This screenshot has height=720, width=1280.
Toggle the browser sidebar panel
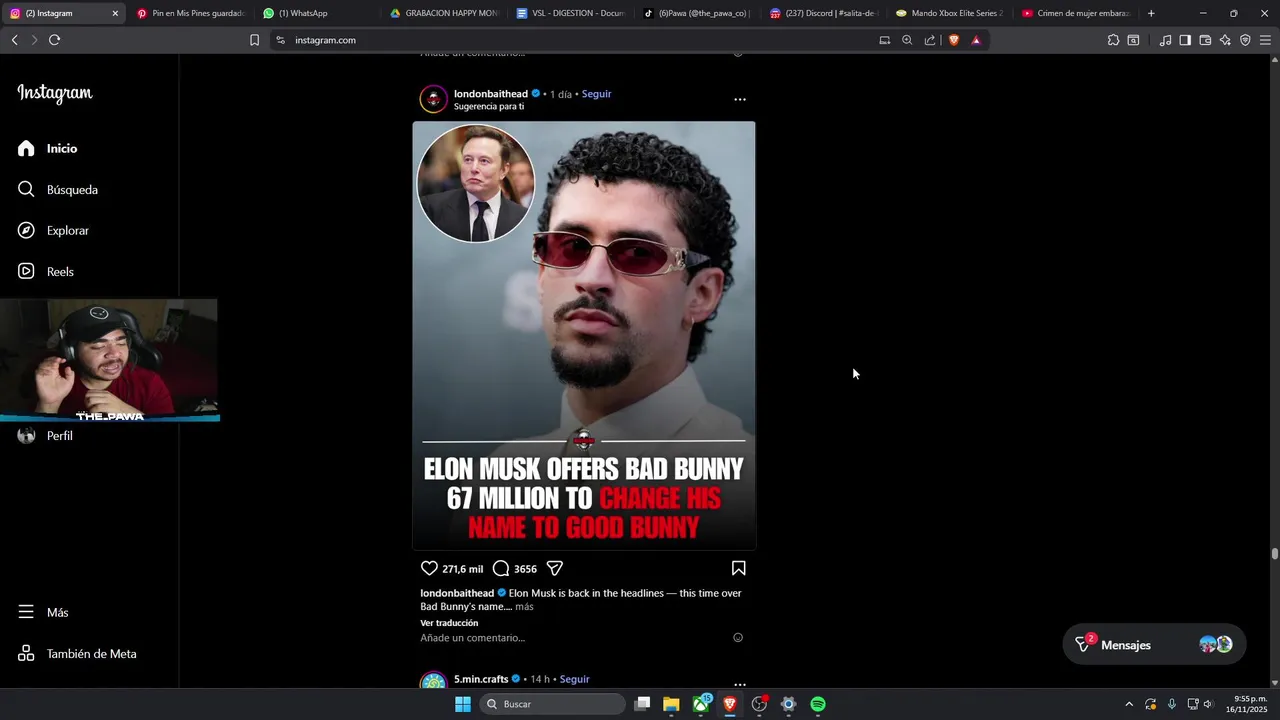[x=1185, y=40]
